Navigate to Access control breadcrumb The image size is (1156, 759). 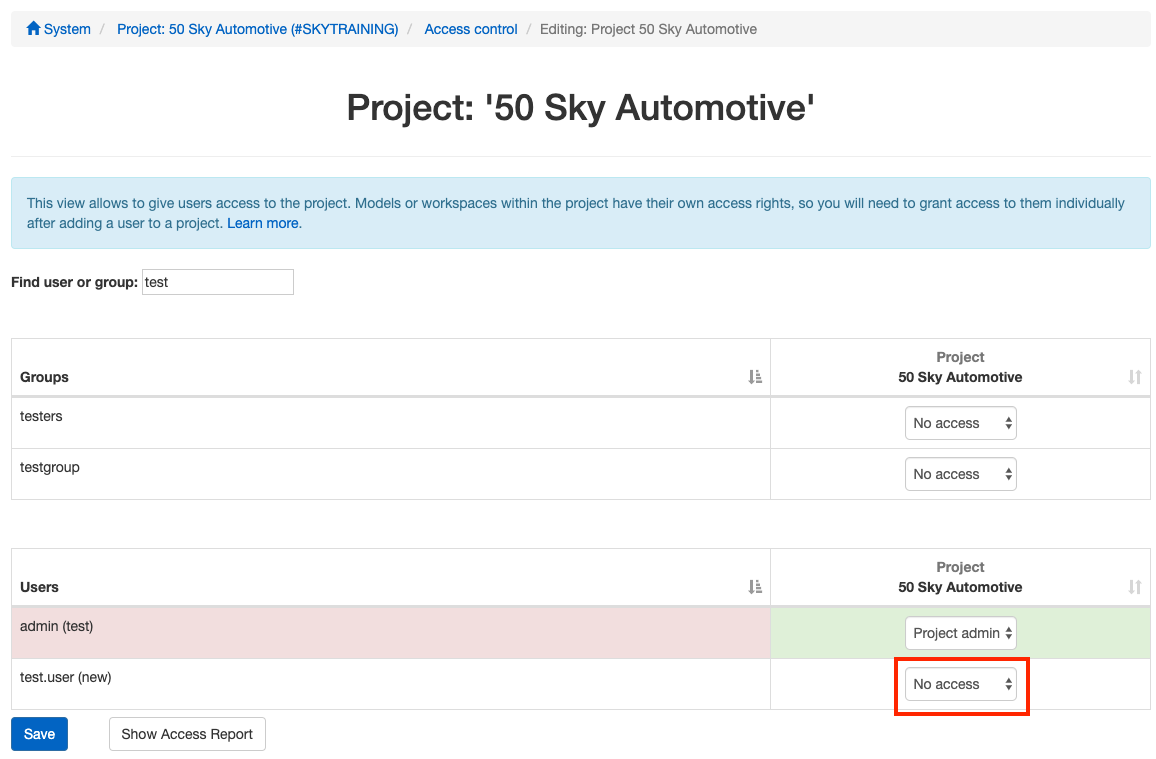coord(471,29)
